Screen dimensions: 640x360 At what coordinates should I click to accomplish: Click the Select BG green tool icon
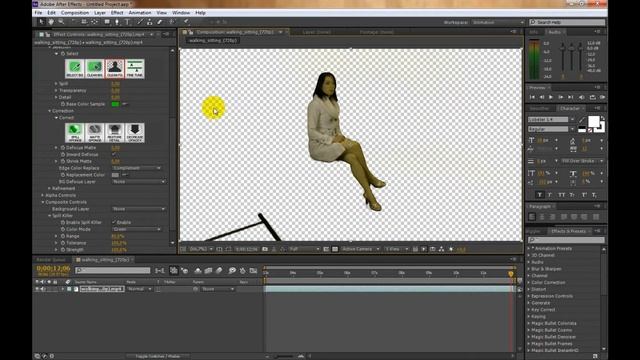click(75, 69)
